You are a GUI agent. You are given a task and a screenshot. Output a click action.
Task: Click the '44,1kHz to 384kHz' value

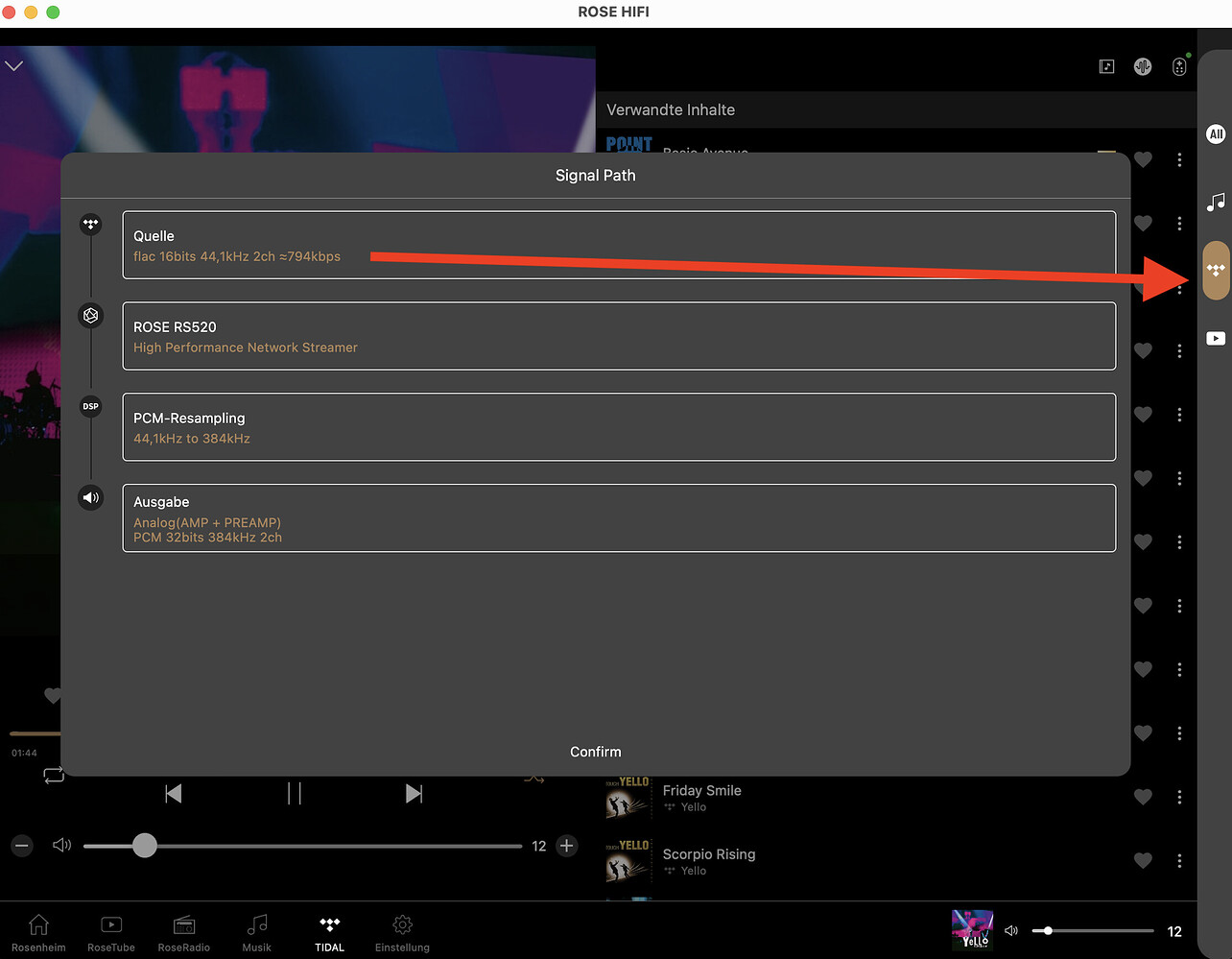tap(192, 439)
